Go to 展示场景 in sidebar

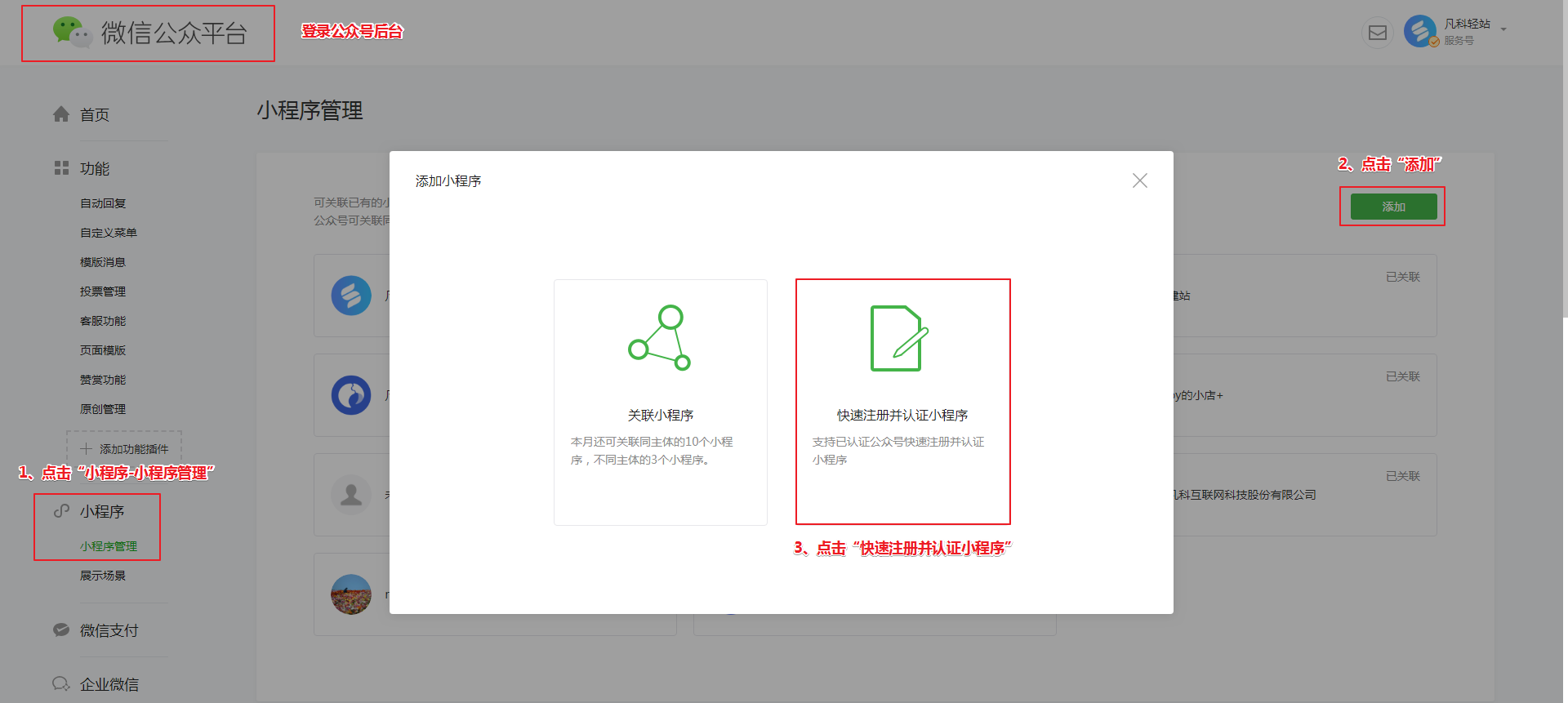103,576
